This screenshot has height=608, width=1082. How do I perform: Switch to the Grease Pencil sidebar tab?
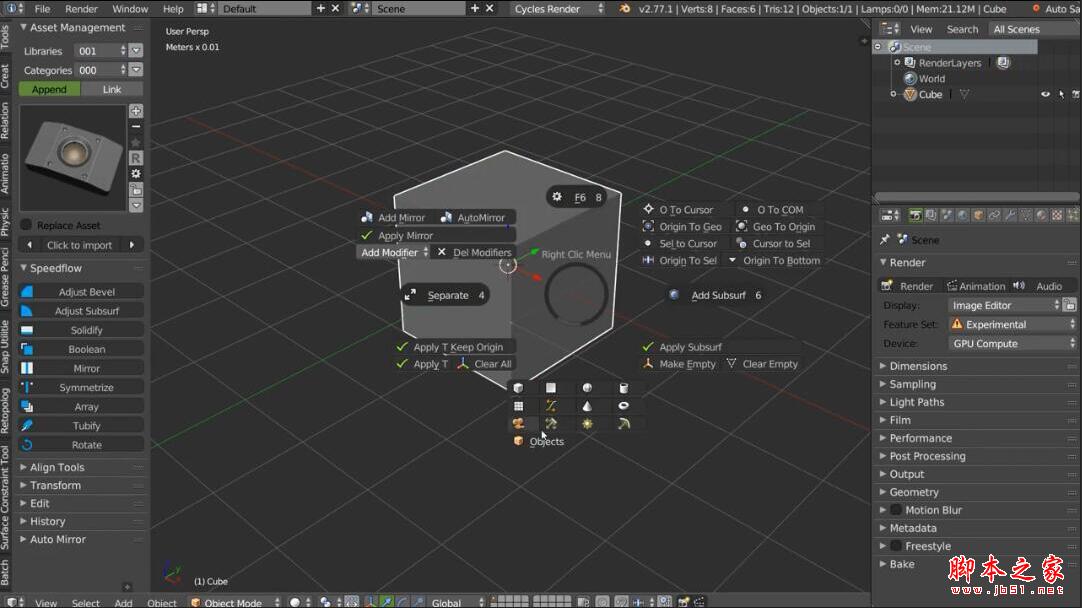[6, 276]
